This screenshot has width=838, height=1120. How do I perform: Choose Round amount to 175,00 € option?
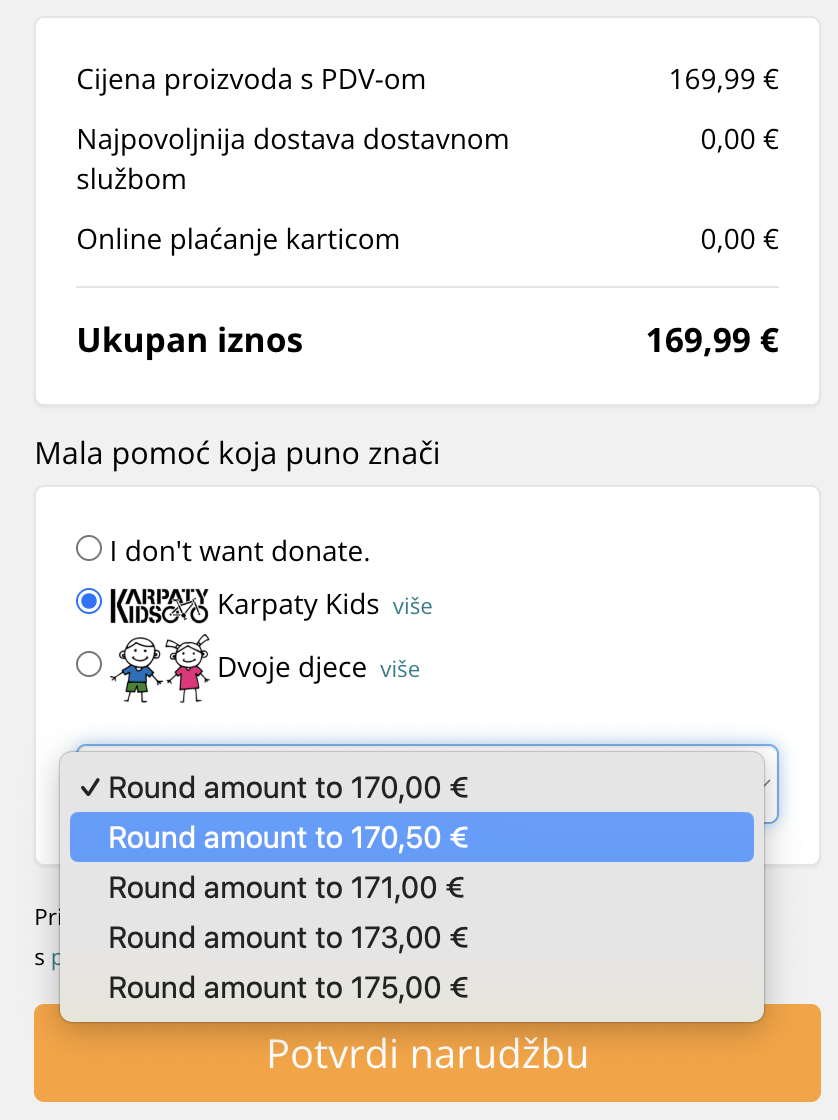point(288,987)
